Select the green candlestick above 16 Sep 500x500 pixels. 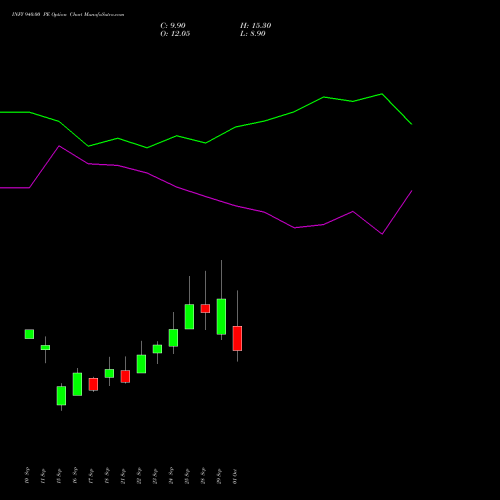[x=77, y=384]
